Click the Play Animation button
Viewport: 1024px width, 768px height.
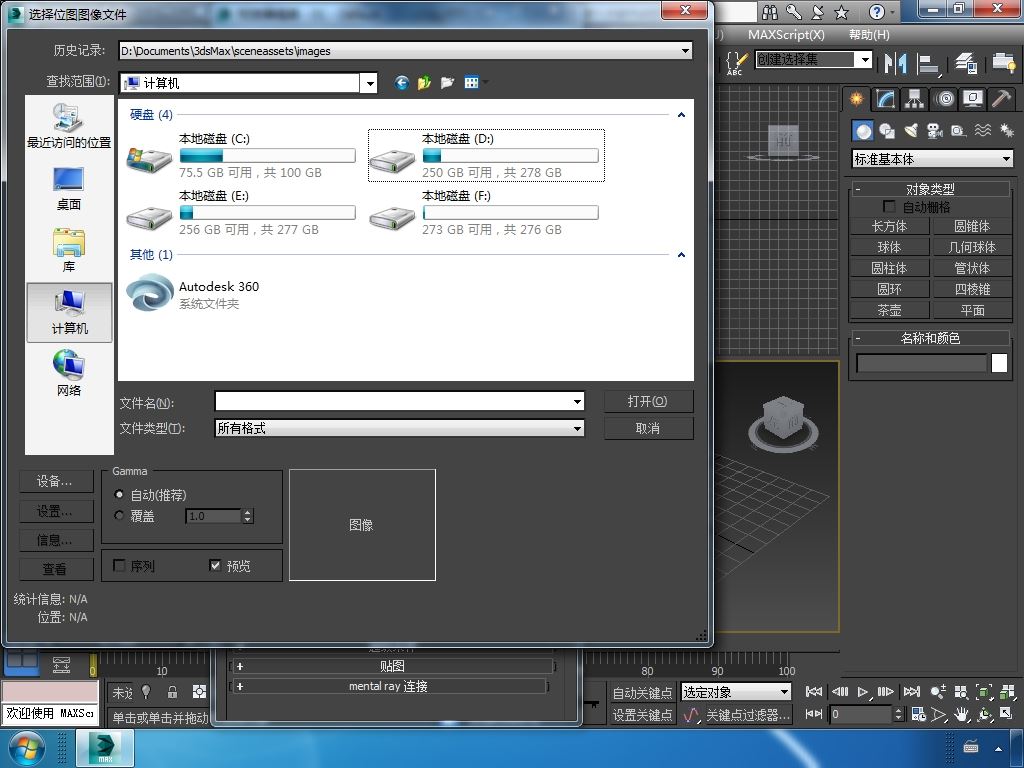point(863,692)
